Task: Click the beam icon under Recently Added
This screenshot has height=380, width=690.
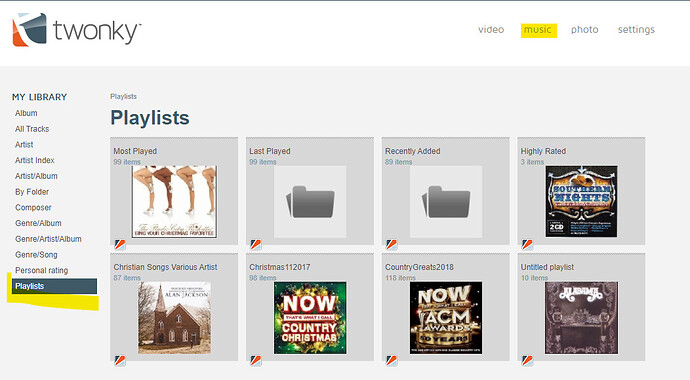Action: tap(392, 245)
